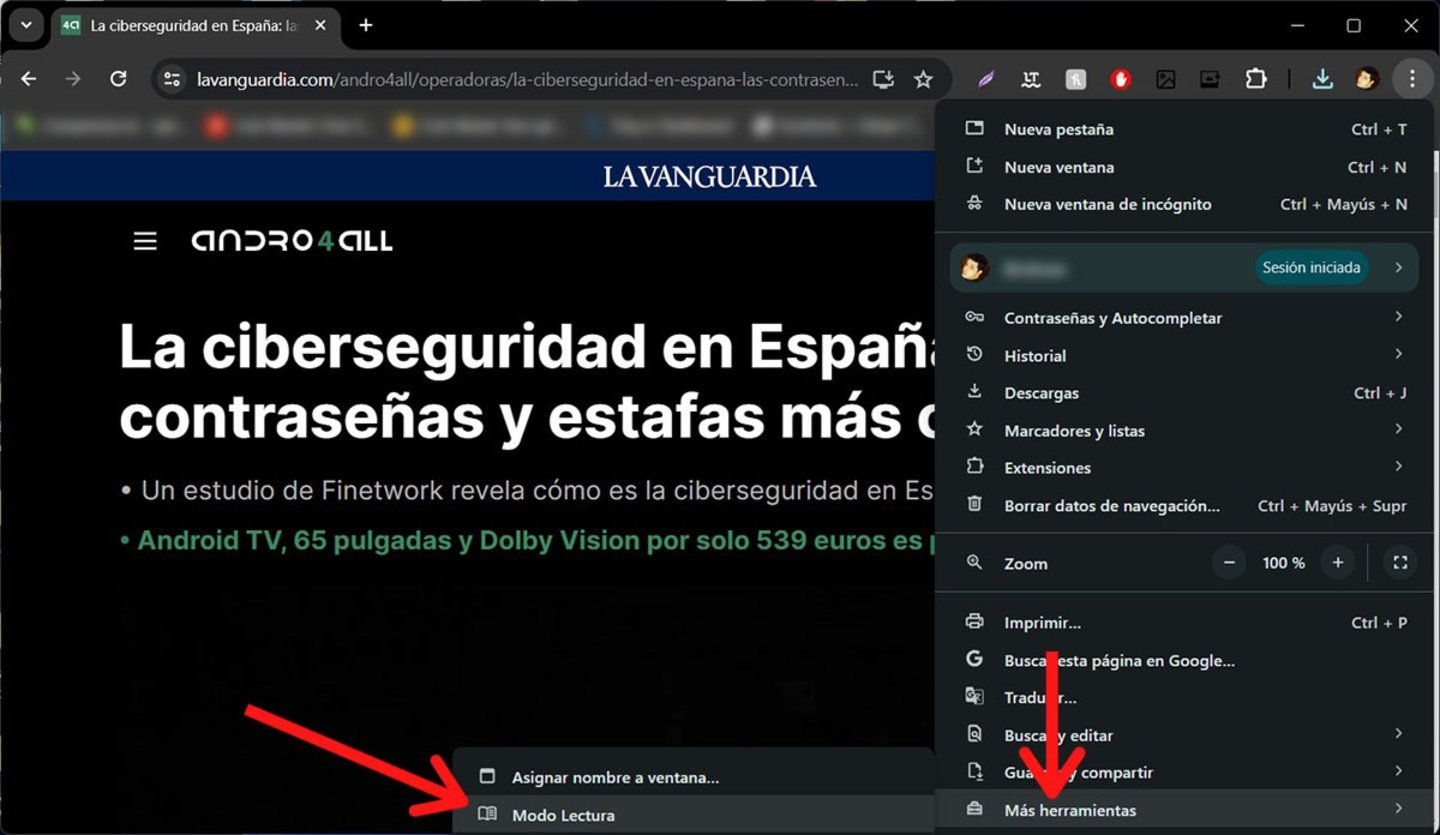This screenshot has width=1440, height=835.
Task: Open the Andro4all hamburger menu
Action: 146,241
